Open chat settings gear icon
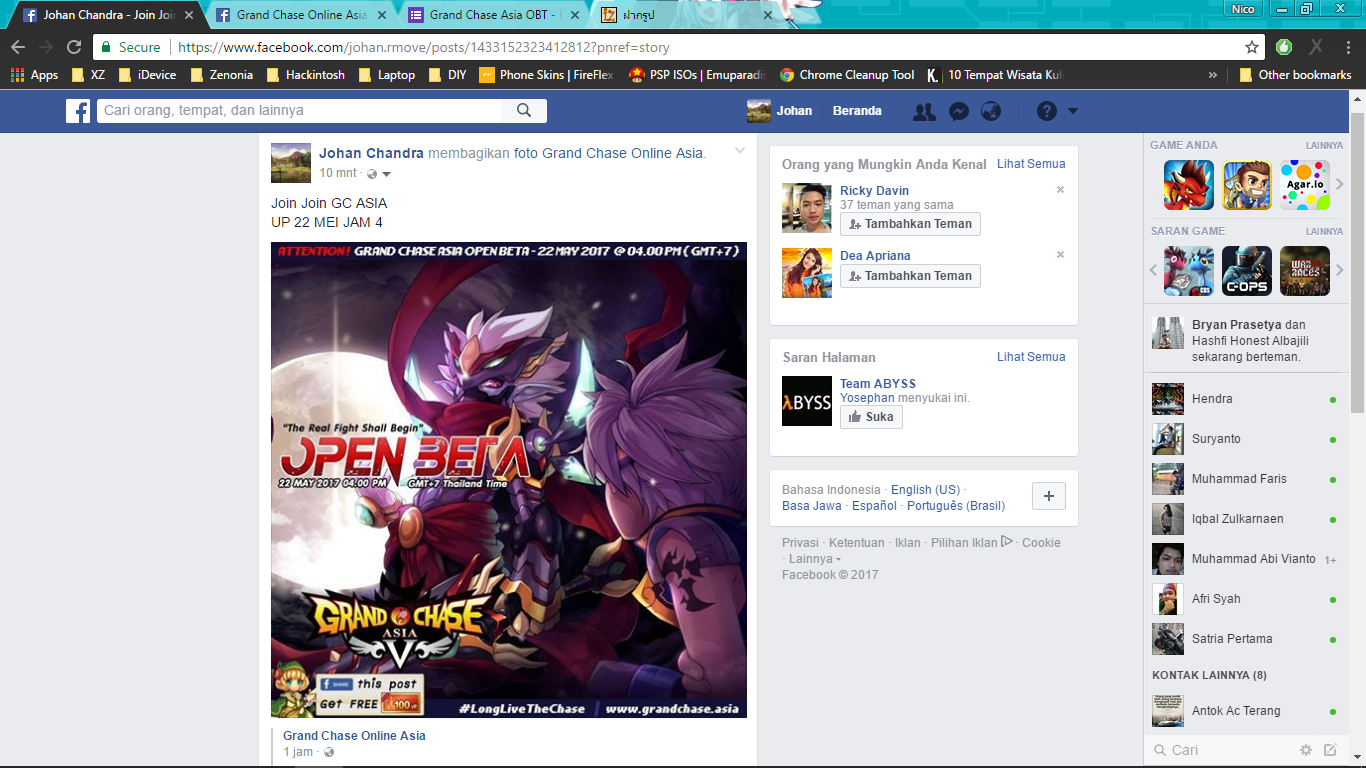1366x768 pixels. point(1306,750)
